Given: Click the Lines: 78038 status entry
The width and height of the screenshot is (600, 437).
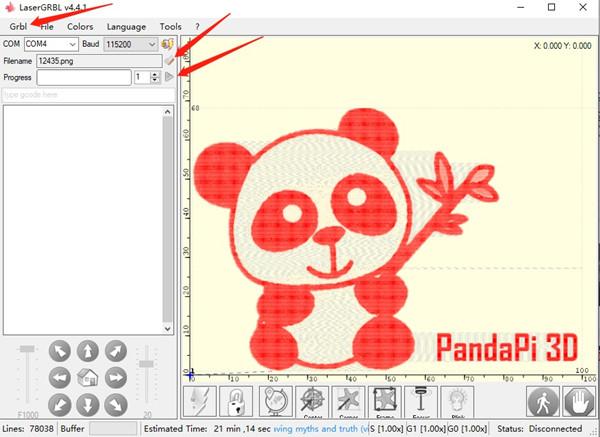Looking at the screenshot, I should (x=28, y=429).
